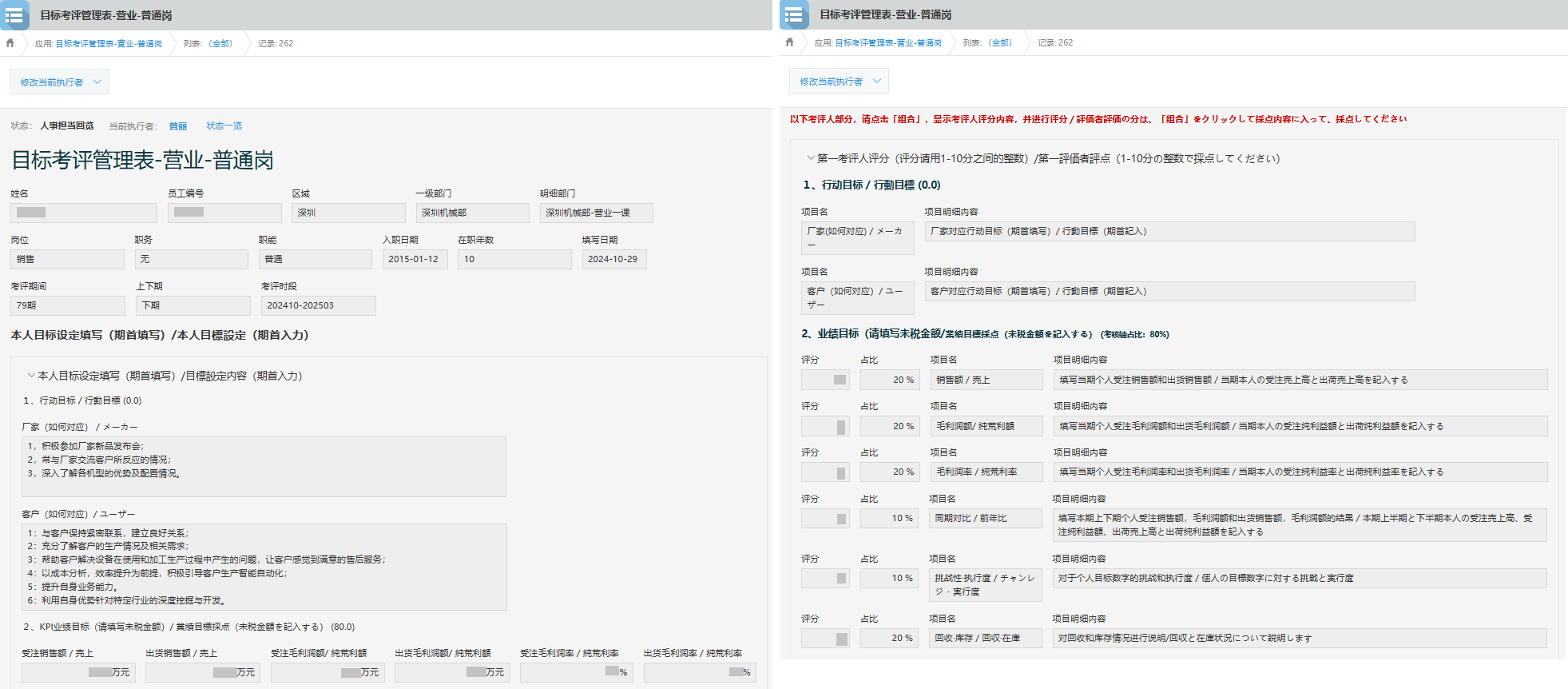The image size is (1568, 689).
Task: Collapse the 本人目标设定填写 (期首填写) section chevron
Action: [31, 375]
